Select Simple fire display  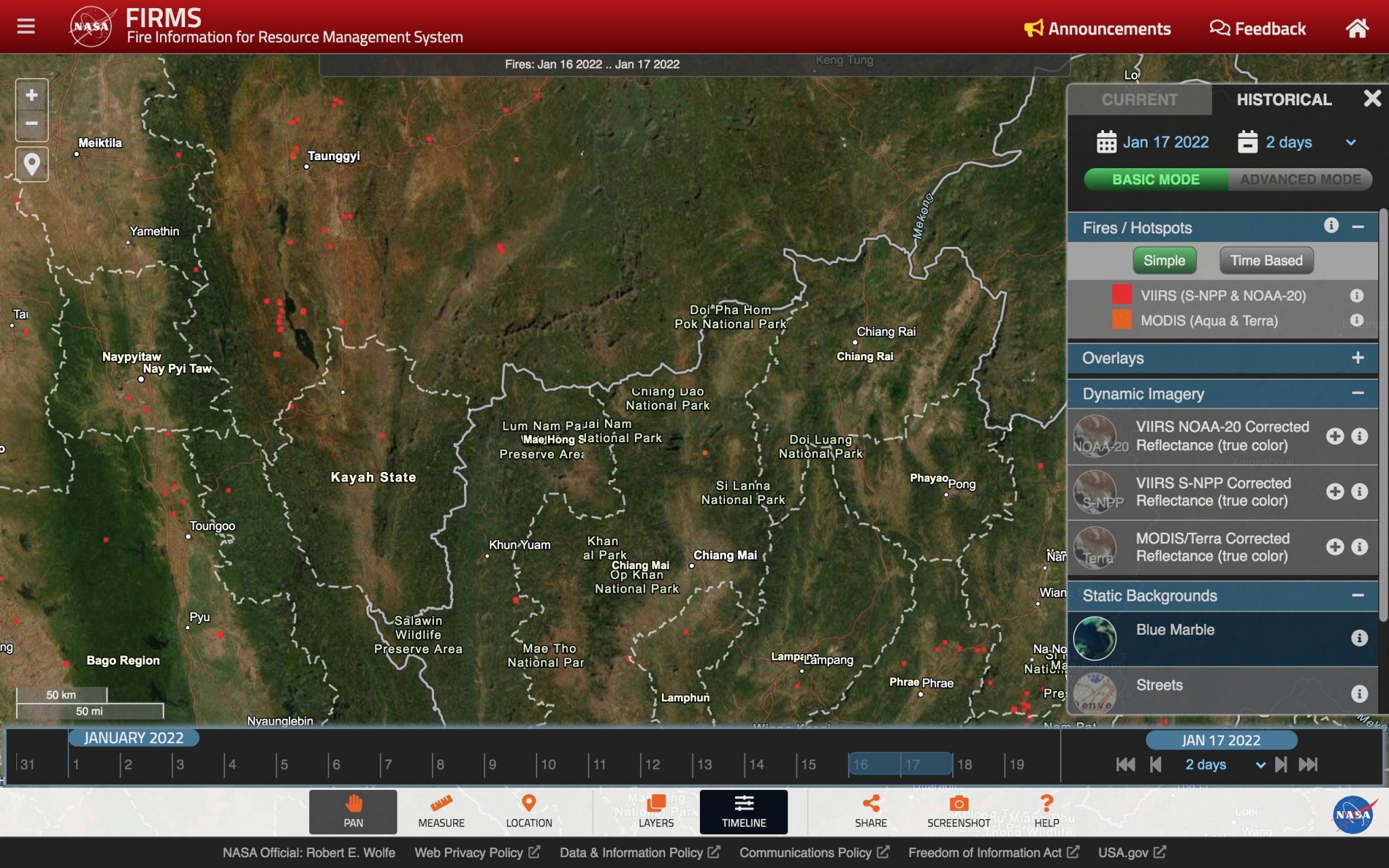coord(1164,260)
